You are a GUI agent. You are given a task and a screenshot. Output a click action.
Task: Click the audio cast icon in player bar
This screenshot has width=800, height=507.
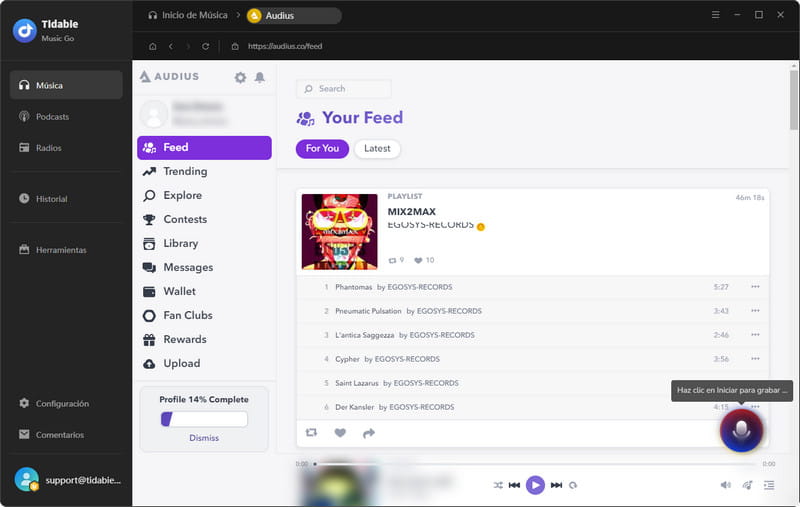747,485
